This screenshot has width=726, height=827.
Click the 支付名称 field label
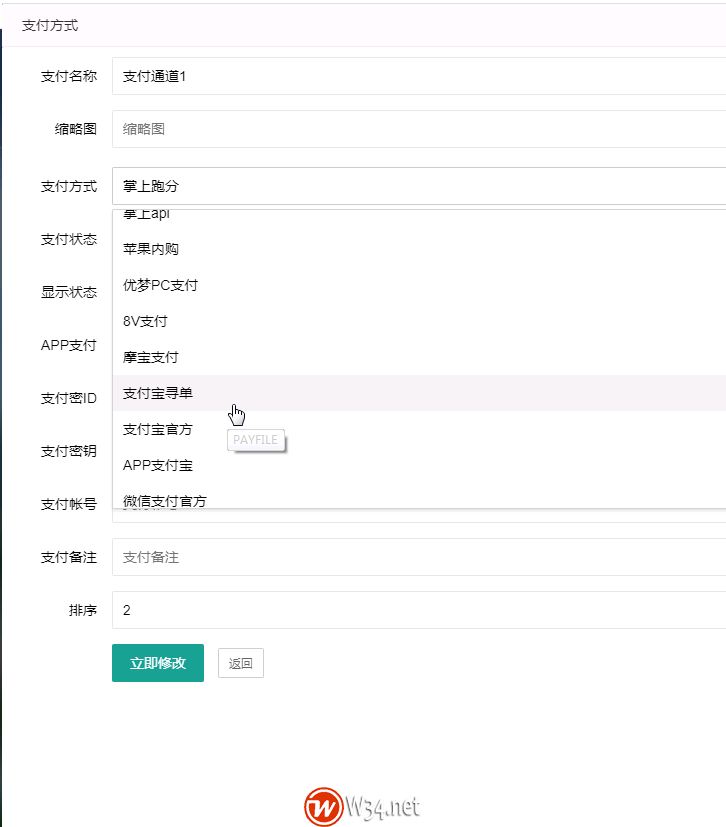[x=68, y=76]
